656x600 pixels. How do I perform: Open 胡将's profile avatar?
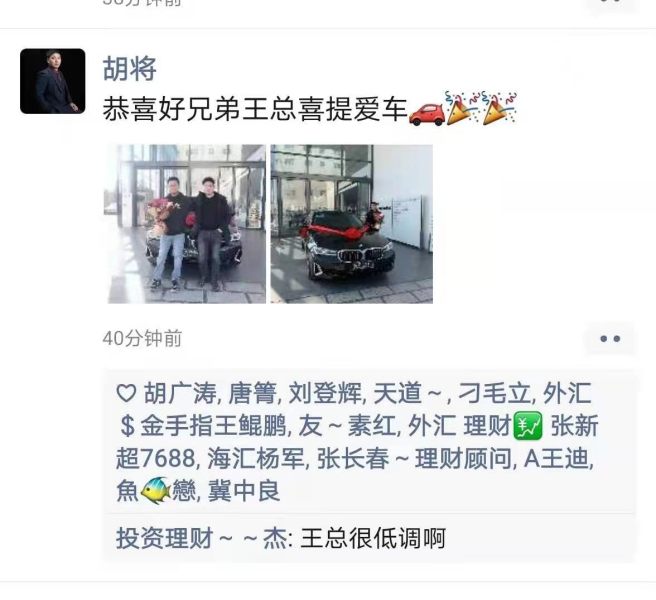(x=53, y=81)
